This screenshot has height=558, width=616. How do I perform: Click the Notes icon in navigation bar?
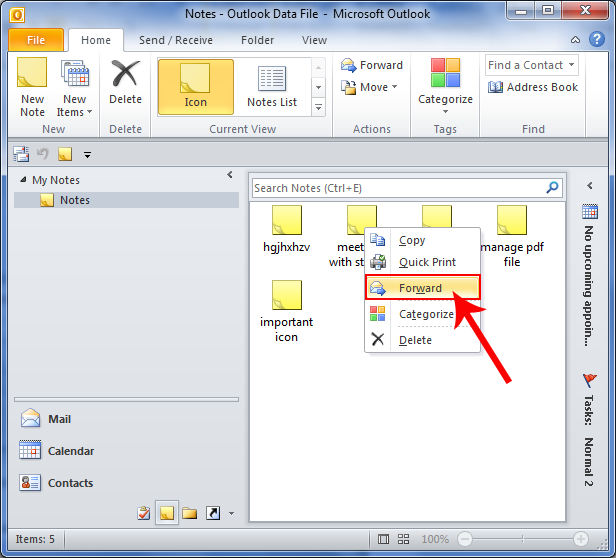167,513
